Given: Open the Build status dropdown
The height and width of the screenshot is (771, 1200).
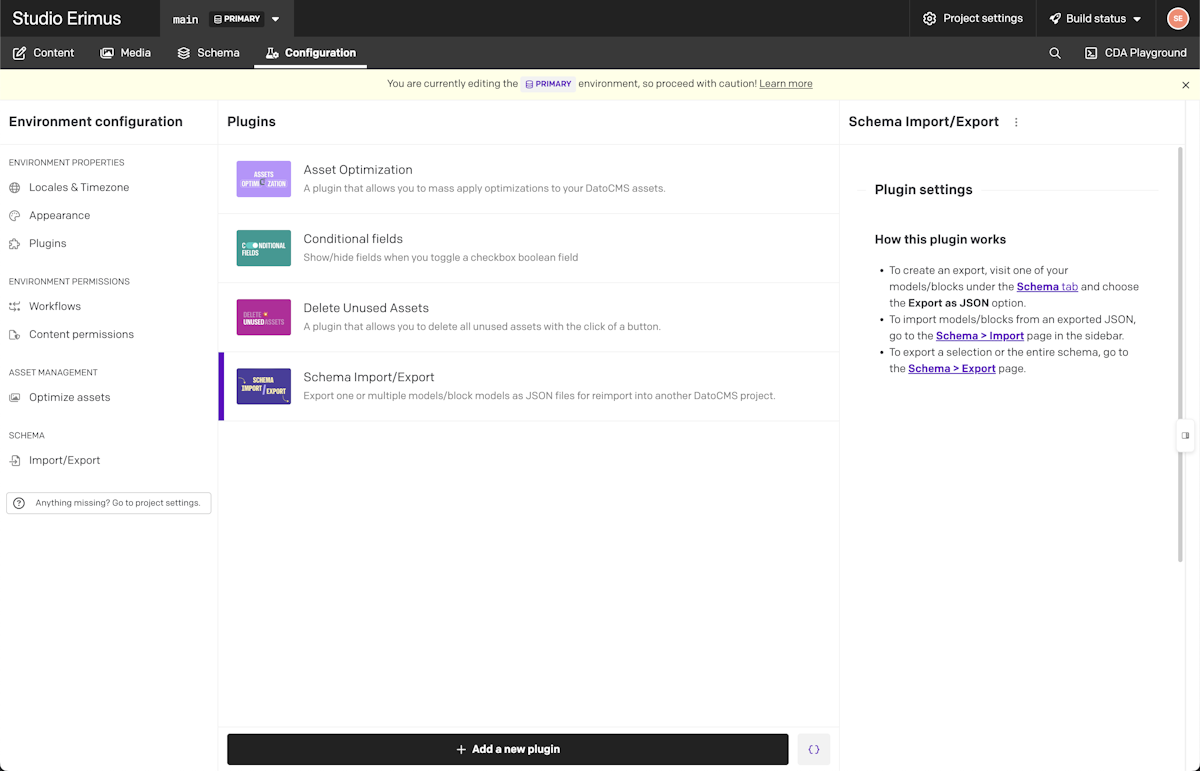Looking at the screenshot, I should (x=1095, y=19).
